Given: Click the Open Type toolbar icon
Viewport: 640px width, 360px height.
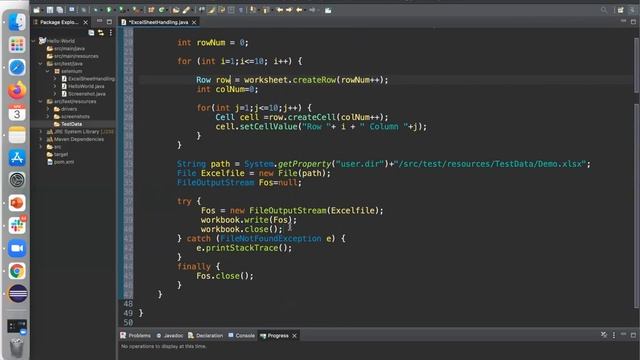Looking at the screenshot, I should pyautogui.click(x=176, y=10).
